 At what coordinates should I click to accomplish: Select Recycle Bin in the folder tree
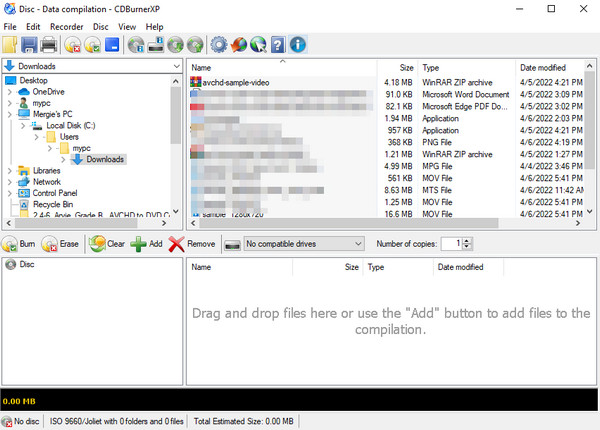(x=53, y=204)
